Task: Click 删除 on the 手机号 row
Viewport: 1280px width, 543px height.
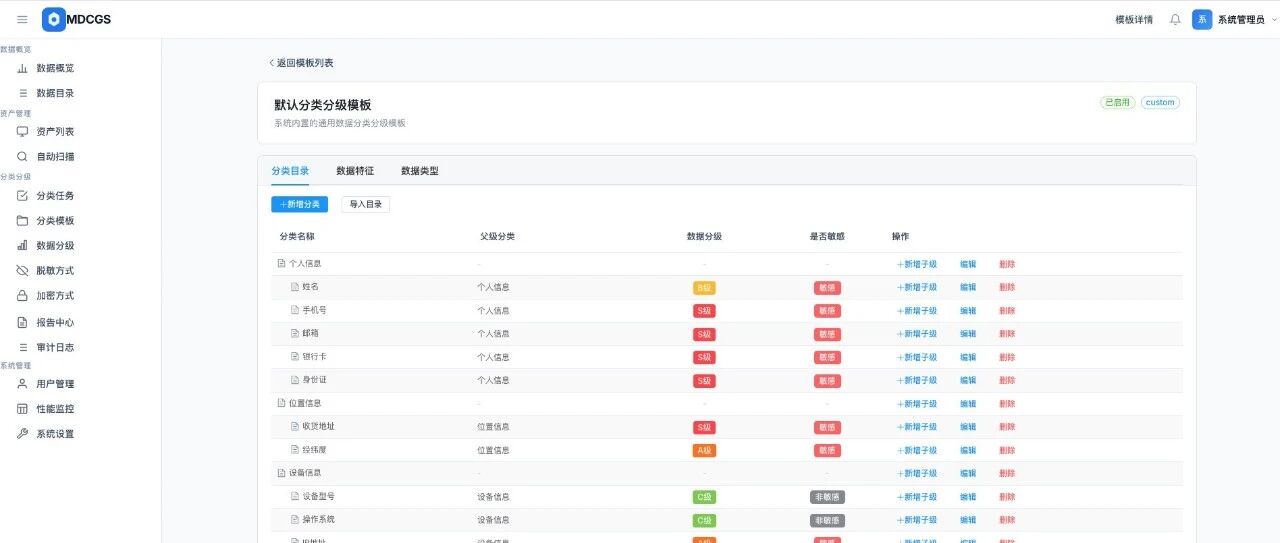Action: click(x=1007, y=310)
